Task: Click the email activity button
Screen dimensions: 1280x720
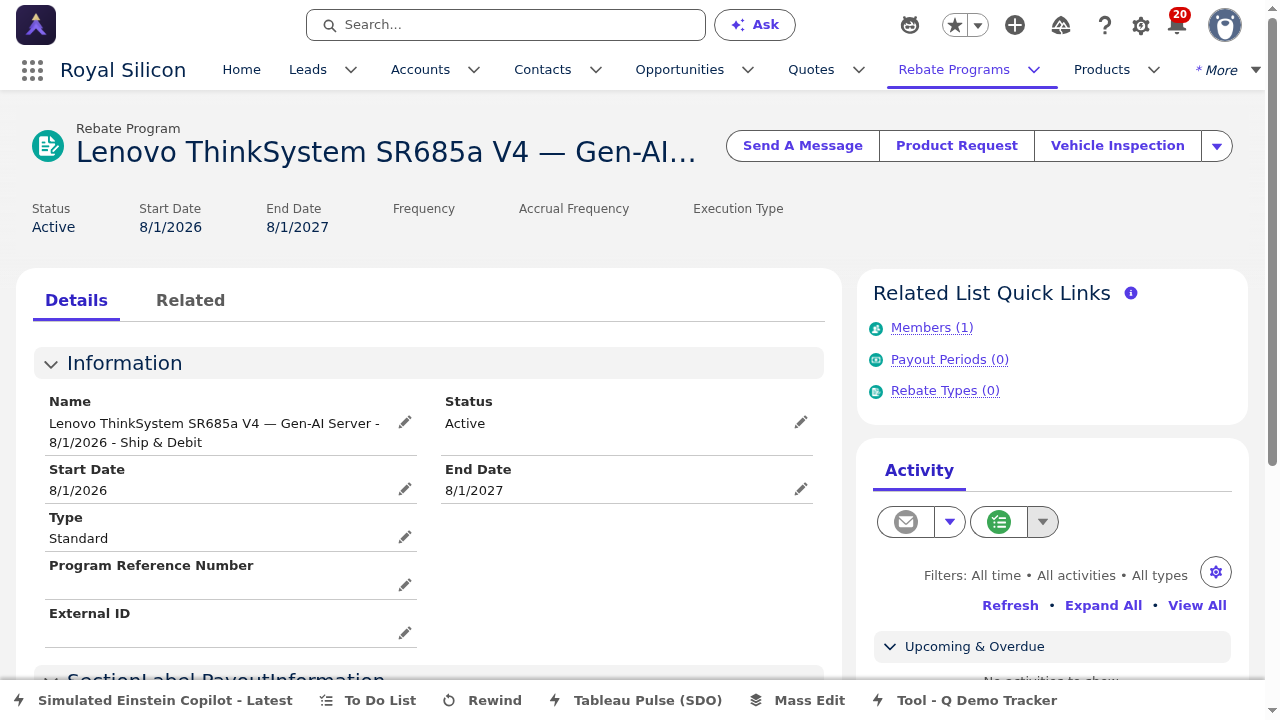Action: (906, 522)
